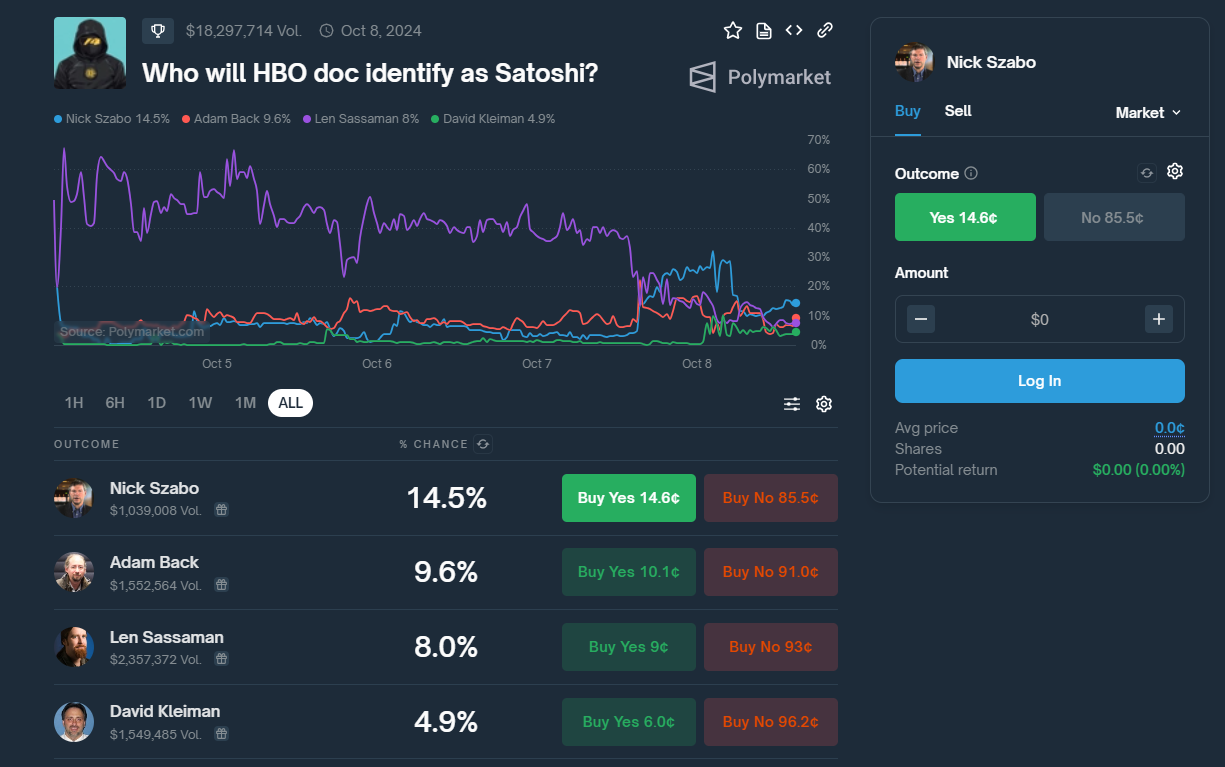Screen dimensions: 1225x767
Task: Click the 14.5% chance value
Action: coord(446,498)
